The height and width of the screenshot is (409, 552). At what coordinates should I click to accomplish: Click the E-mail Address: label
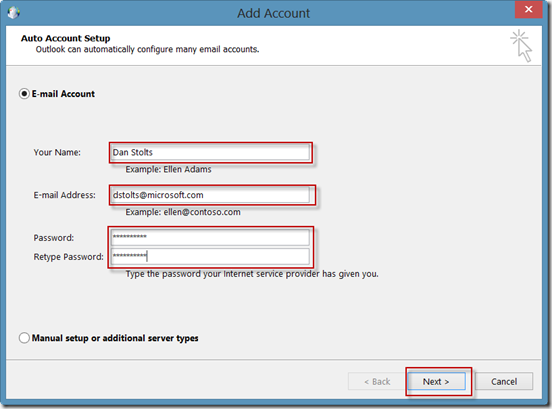[64, 195]
